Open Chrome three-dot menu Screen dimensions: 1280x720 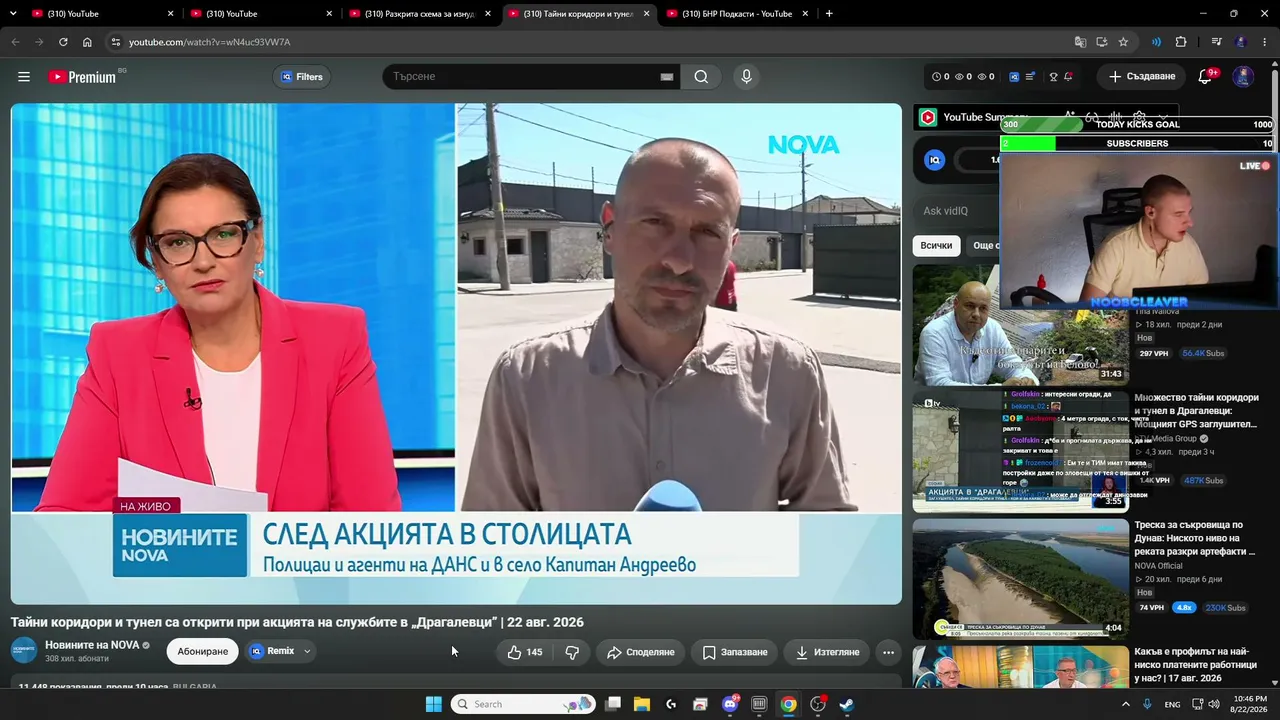[1265, 42]
